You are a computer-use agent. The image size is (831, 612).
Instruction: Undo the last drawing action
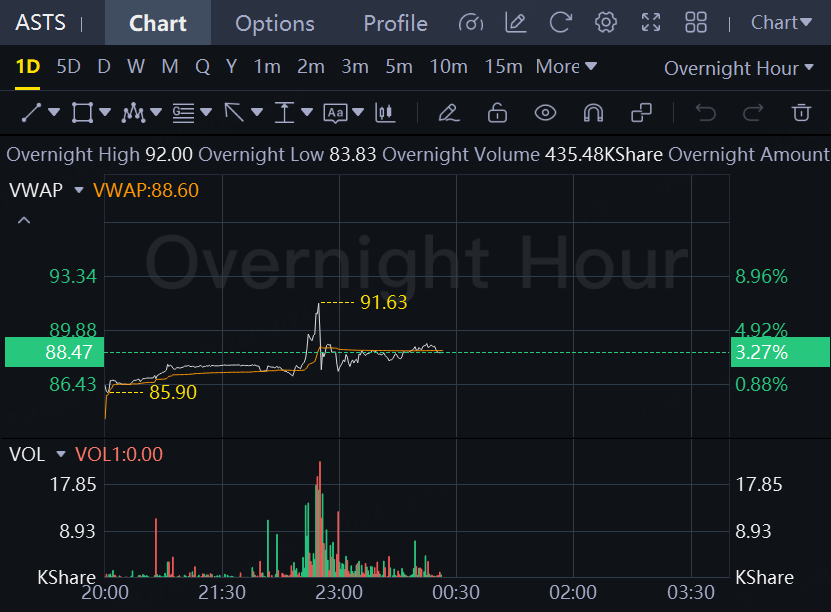pos(705,112)
